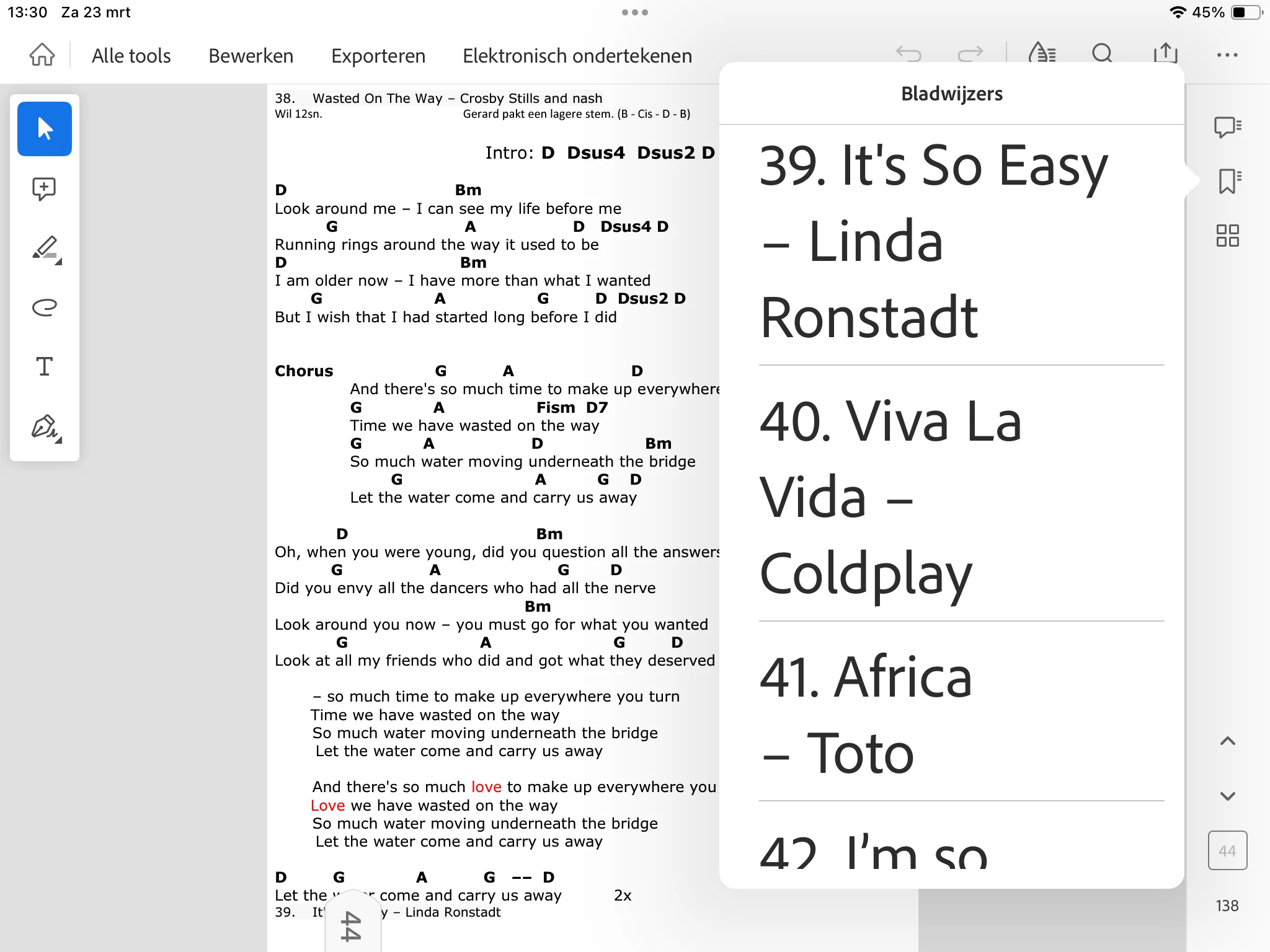Switch to the Exporteren tab
Image resolution: width=1270 pixels, height=952 pixels.
(378, 56)
